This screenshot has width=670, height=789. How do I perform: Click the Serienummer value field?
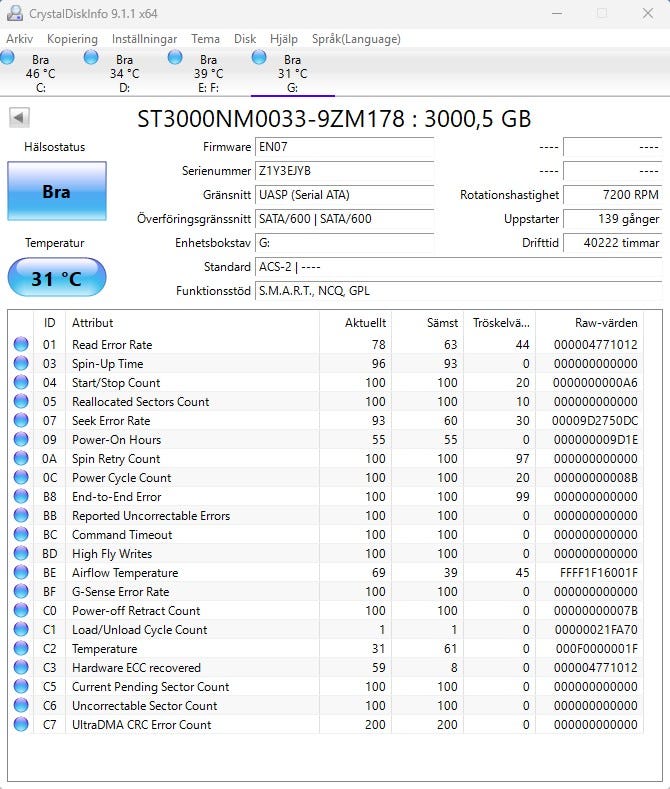tap(344, 171)
